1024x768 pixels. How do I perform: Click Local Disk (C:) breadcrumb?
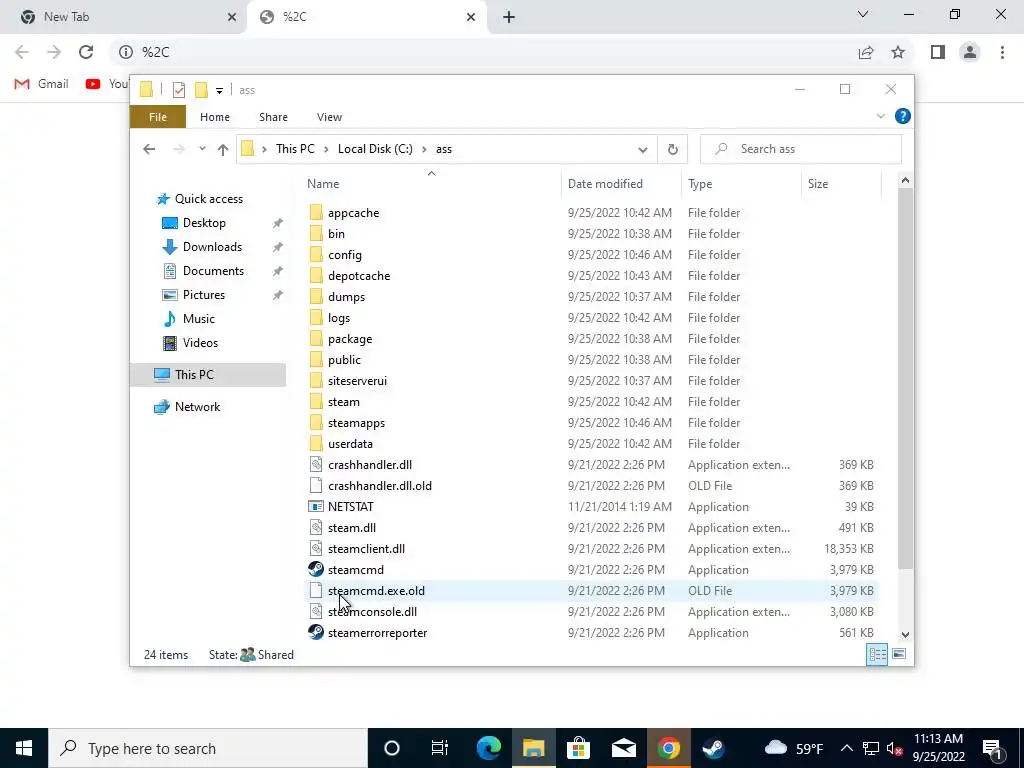click(x=375, y=150)
